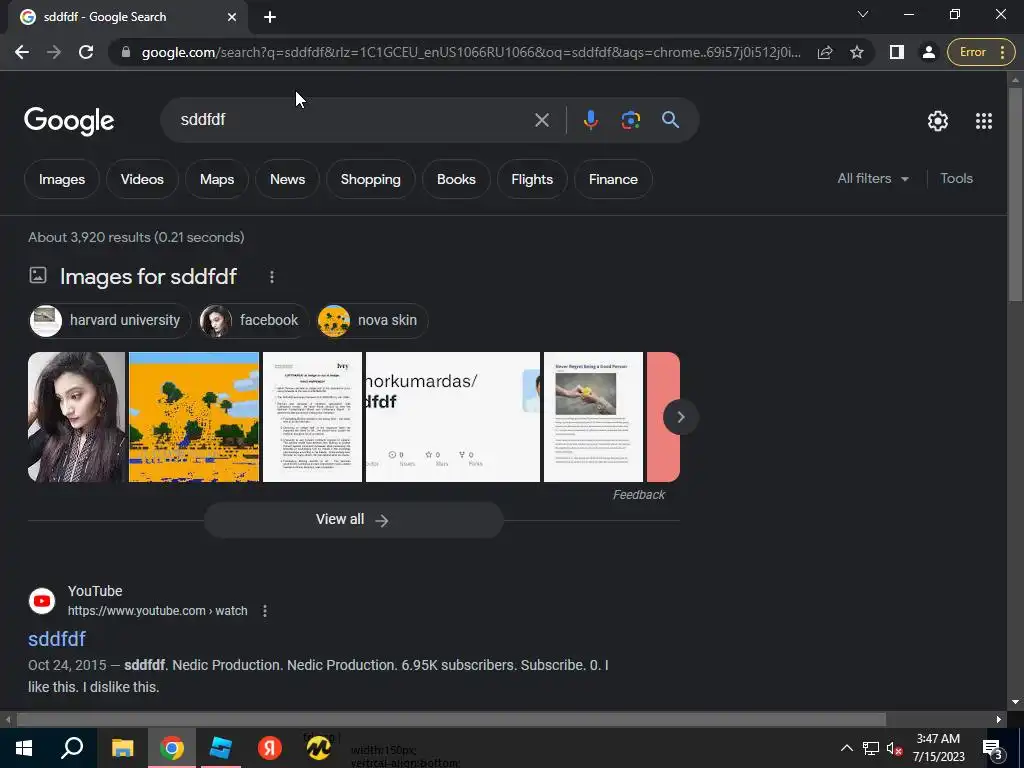
Task: Reload the page with refresh icon
Action: (86, 52)
